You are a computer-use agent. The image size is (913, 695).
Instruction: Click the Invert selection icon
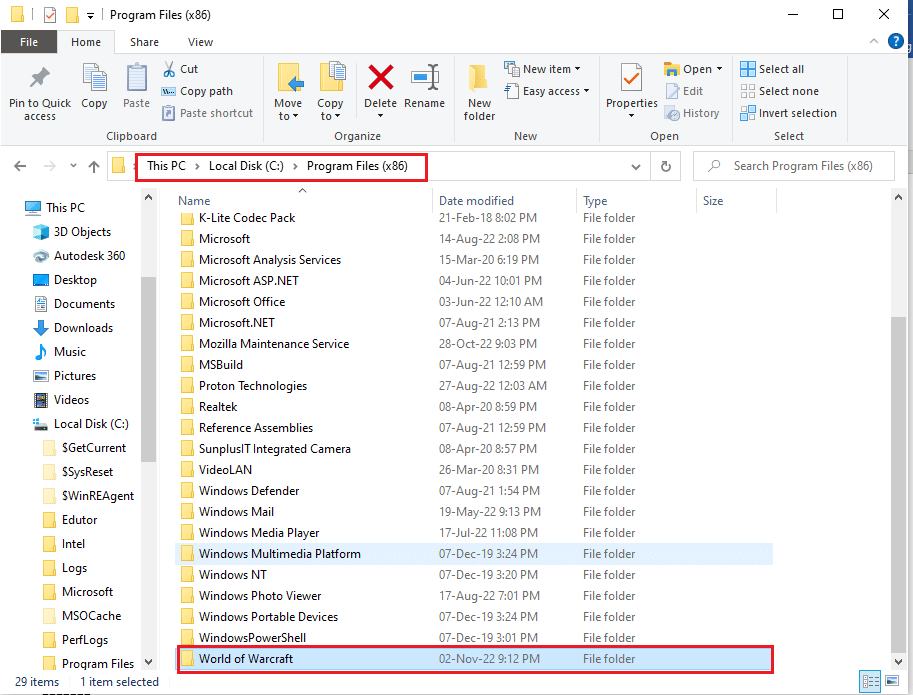[x=748, y=113]
